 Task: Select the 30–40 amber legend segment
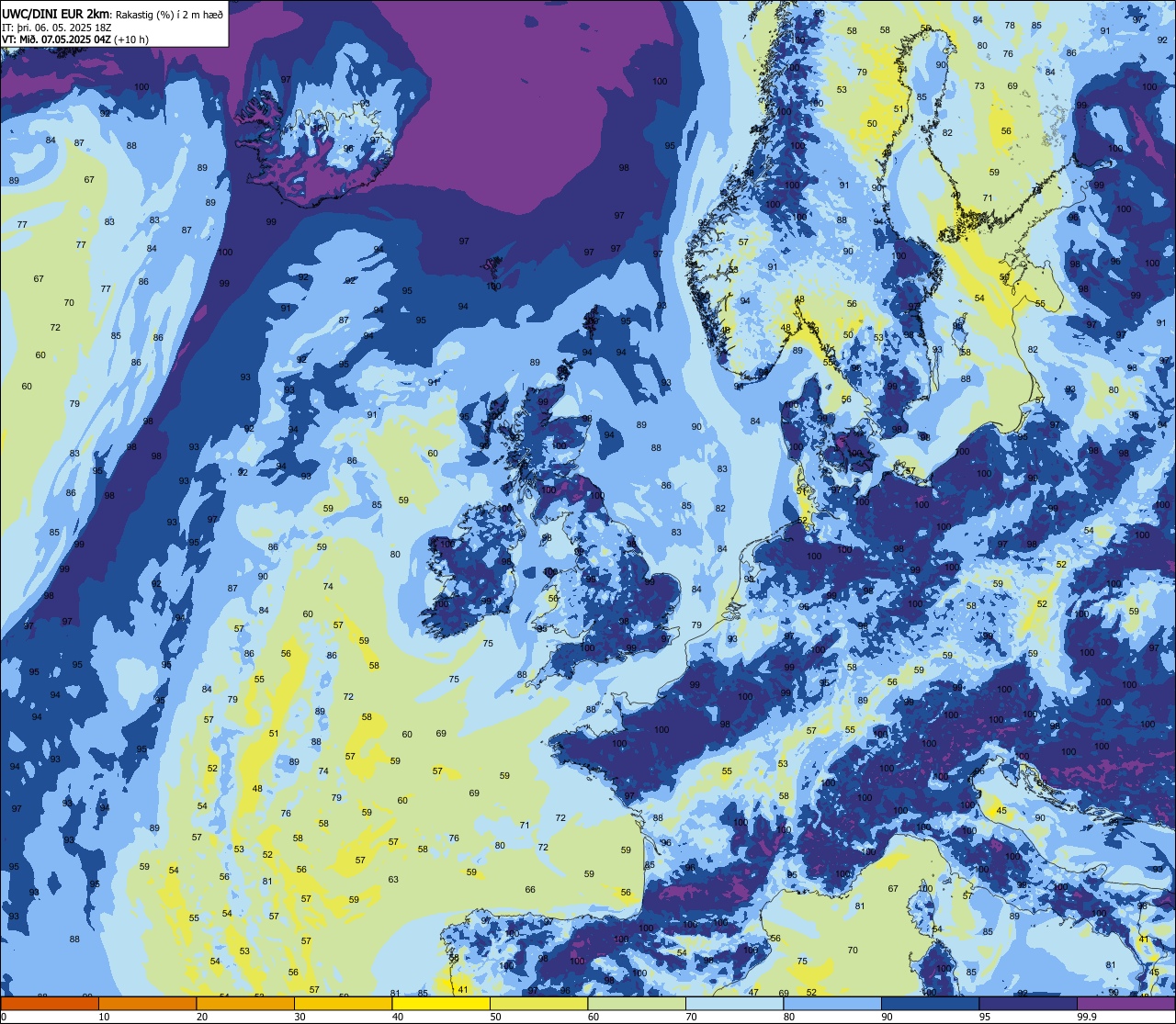343,1003
